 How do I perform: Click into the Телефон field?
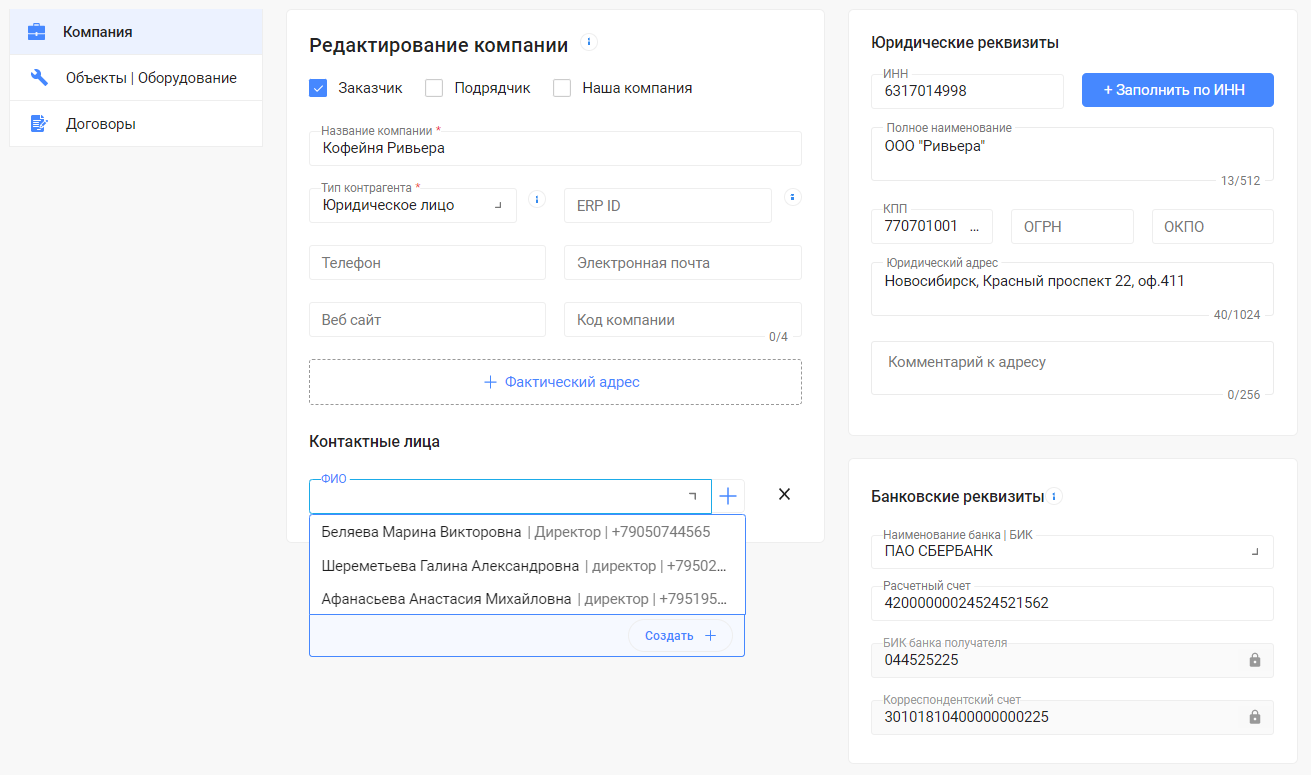point(427,262)
